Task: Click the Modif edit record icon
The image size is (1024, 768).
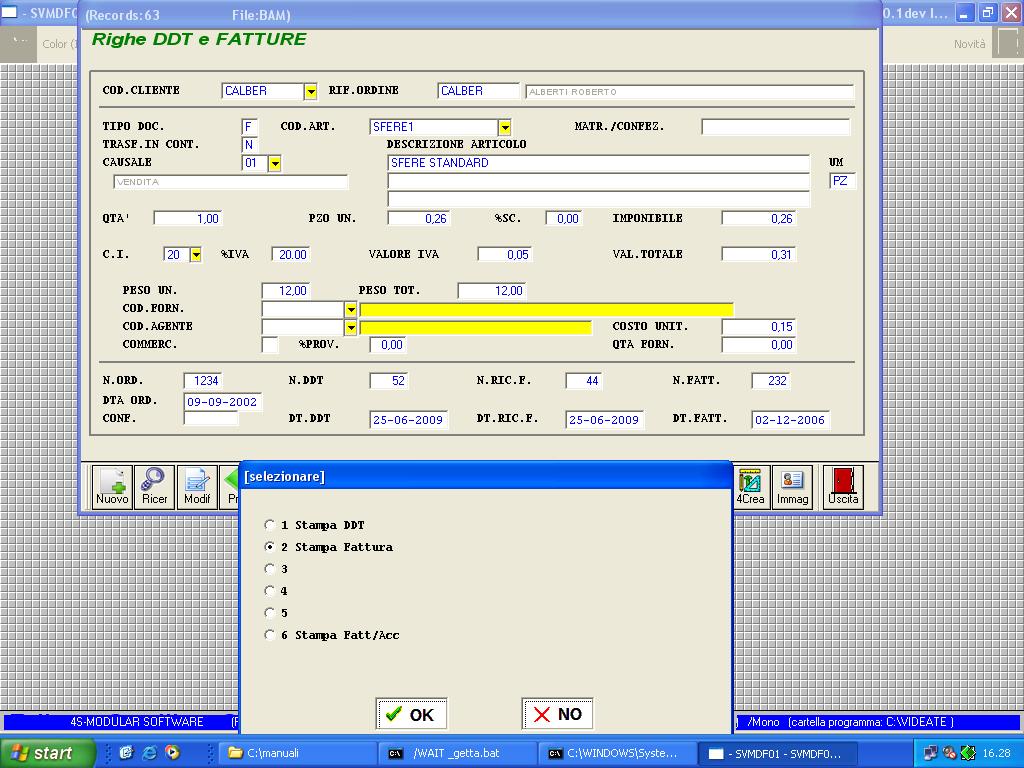Action: coord(197,487)
